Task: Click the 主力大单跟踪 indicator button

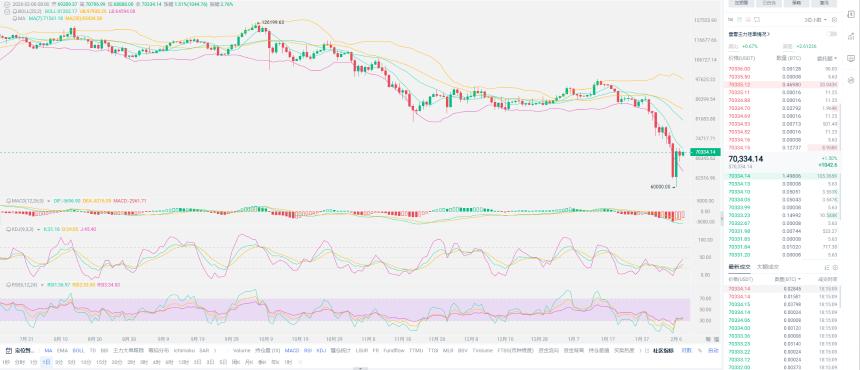Action: coord(128,350)
